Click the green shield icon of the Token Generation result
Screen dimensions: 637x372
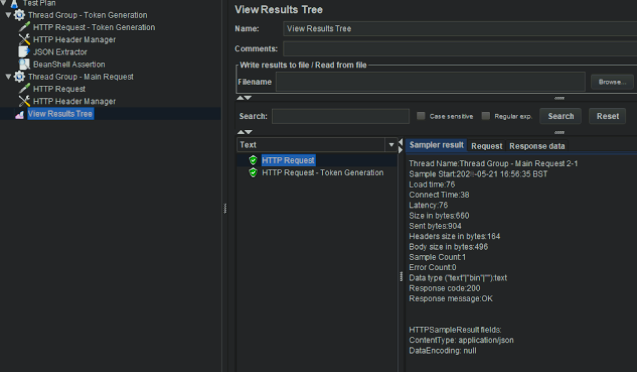tap(253, 173)
